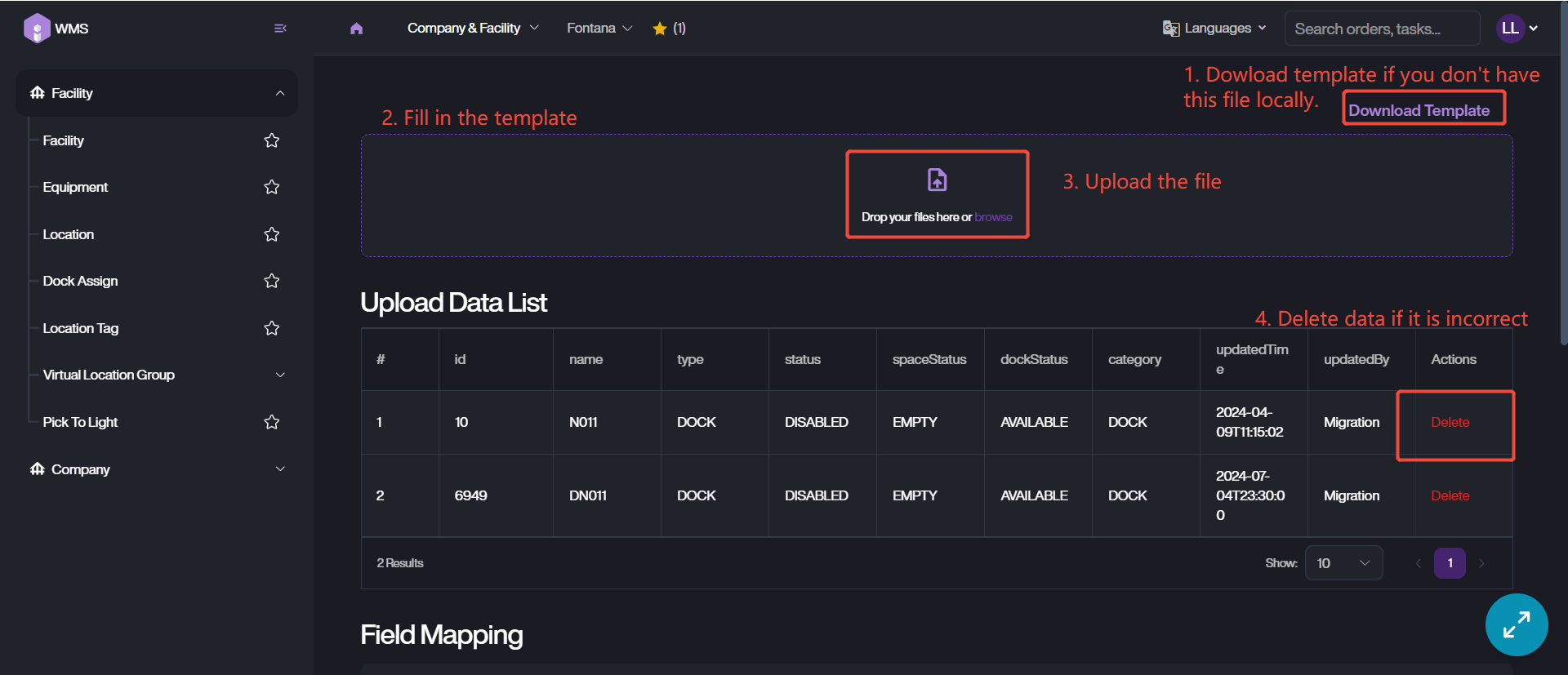Click the expand fullscreen round button

click(1516, 625)
